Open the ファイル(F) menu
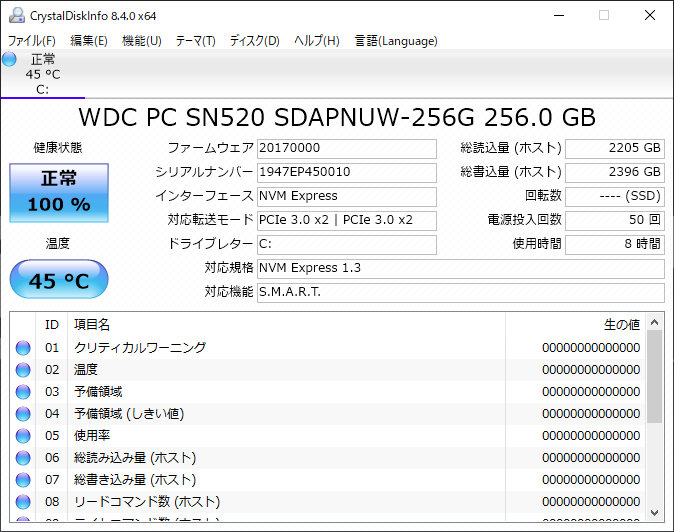Screen dimensions: 674x532 [32, 41]
